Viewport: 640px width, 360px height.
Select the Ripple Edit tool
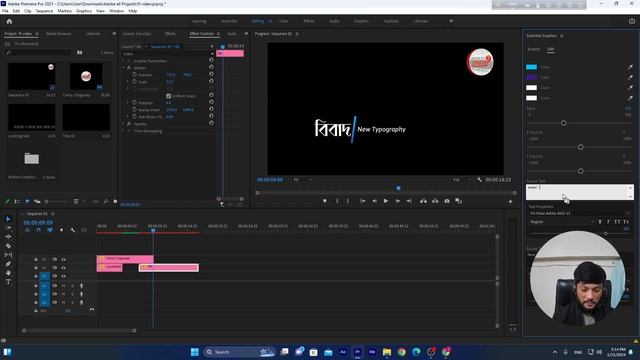tap(8, 237)
